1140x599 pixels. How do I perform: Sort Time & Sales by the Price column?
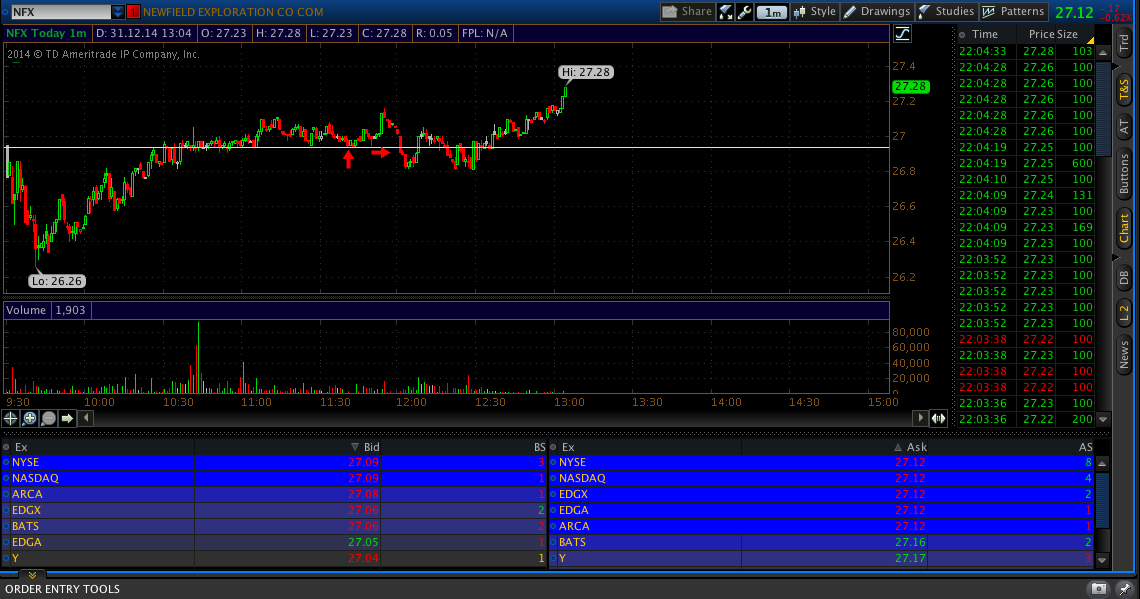coord(1041,34)
